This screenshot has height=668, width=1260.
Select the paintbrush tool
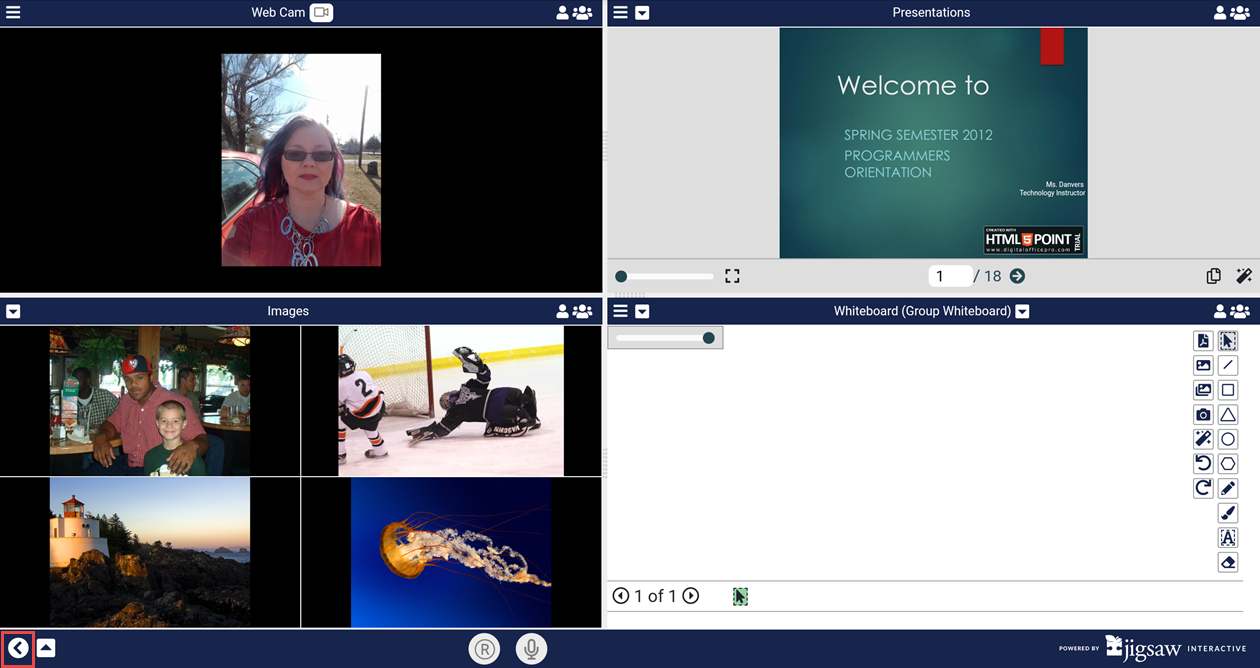[x=1228, y=513]
